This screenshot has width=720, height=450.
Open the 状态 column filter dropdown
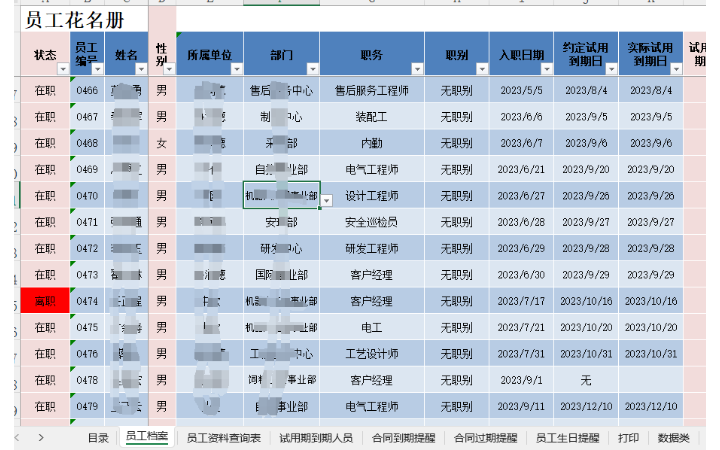(63, 69)
